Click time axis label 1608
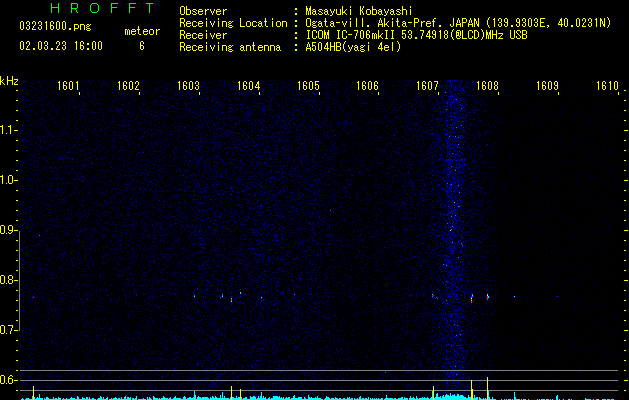Viewport: 629px width, 400px height. (x=487, y=86)
